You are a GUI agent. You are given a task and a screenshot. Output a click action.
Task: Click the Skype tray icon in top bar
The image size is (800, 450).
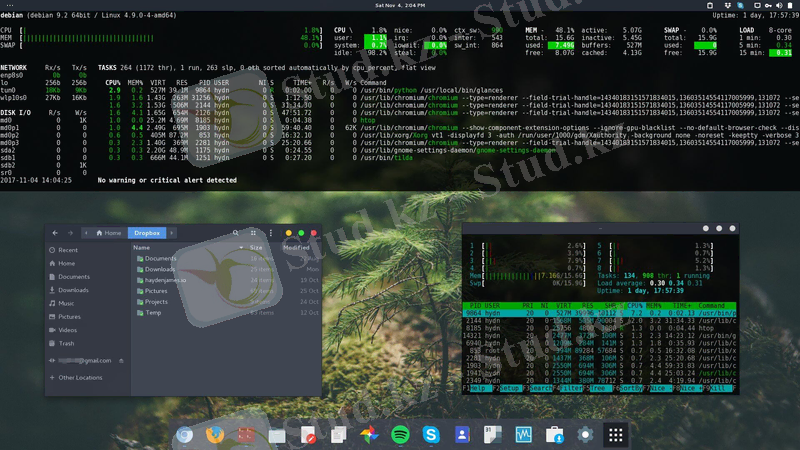[x=740, y=5]
